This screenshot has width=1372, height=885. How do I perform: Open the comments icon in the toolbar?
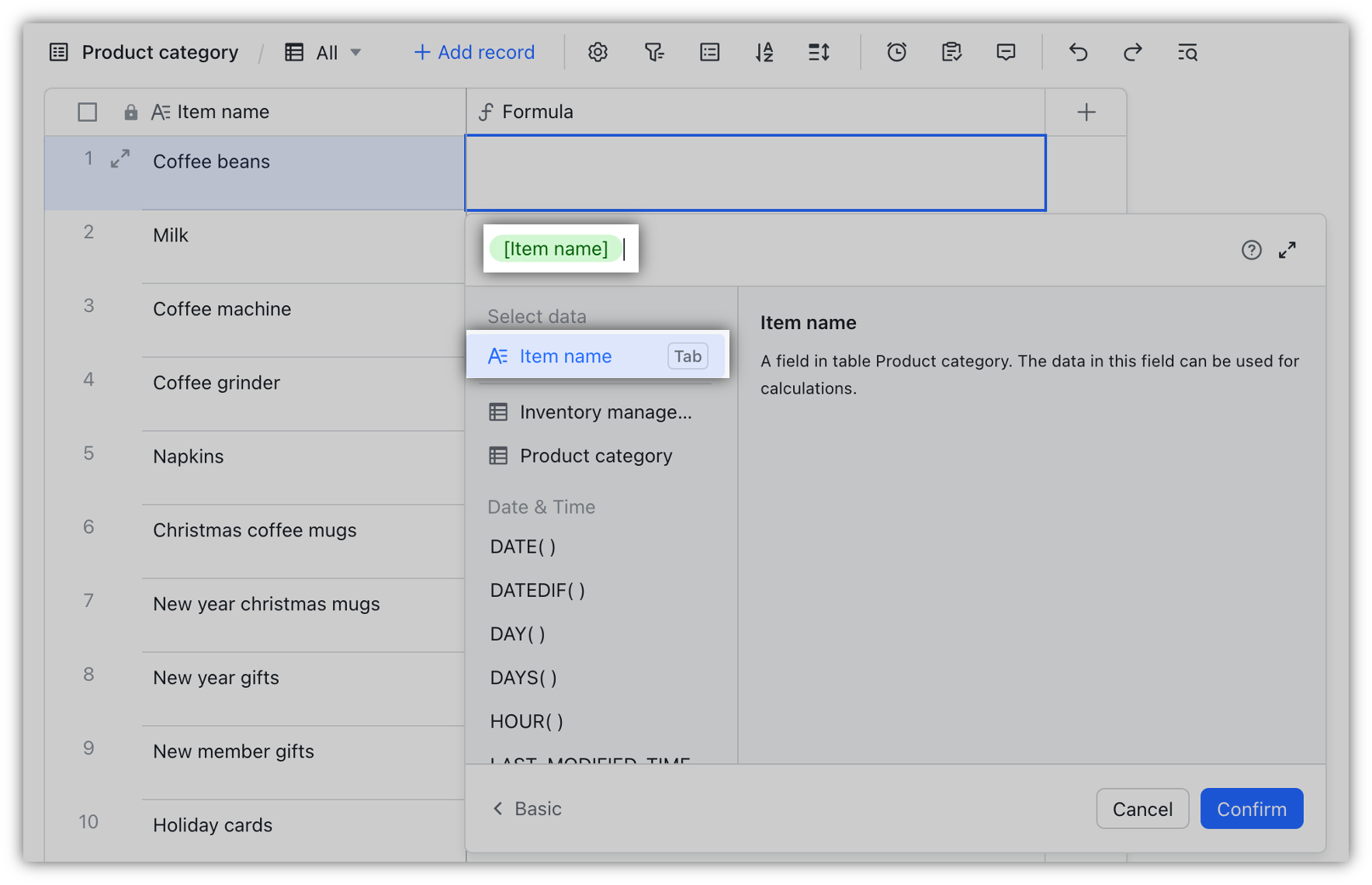tap(1005, 52)
